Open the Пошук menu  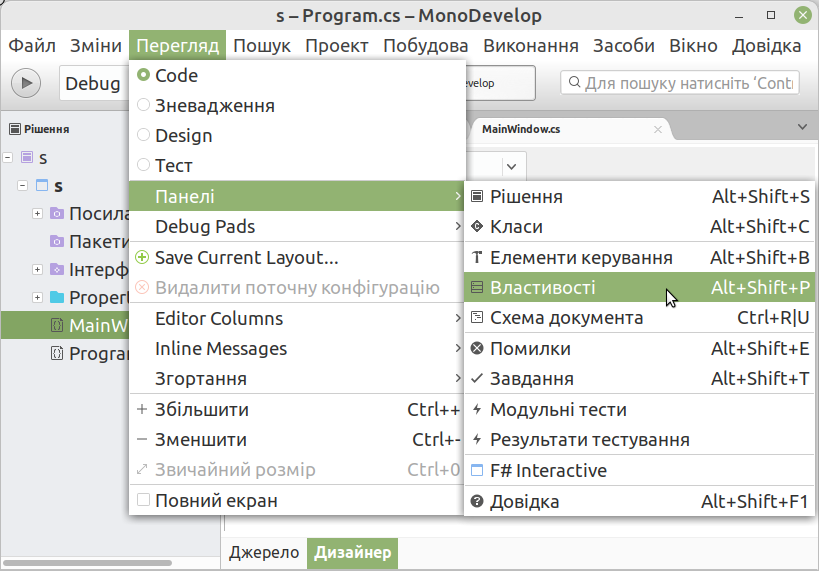[x=262, y=45]
